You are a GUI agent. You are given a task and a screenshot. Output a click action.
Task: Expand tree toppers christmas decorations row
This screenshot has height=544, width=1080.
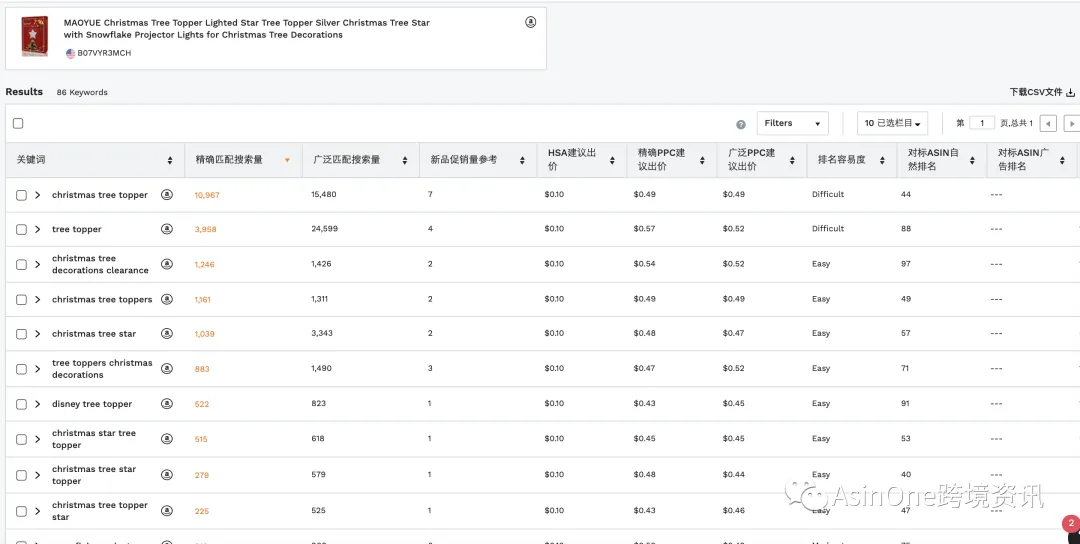[x=38, y=369]
